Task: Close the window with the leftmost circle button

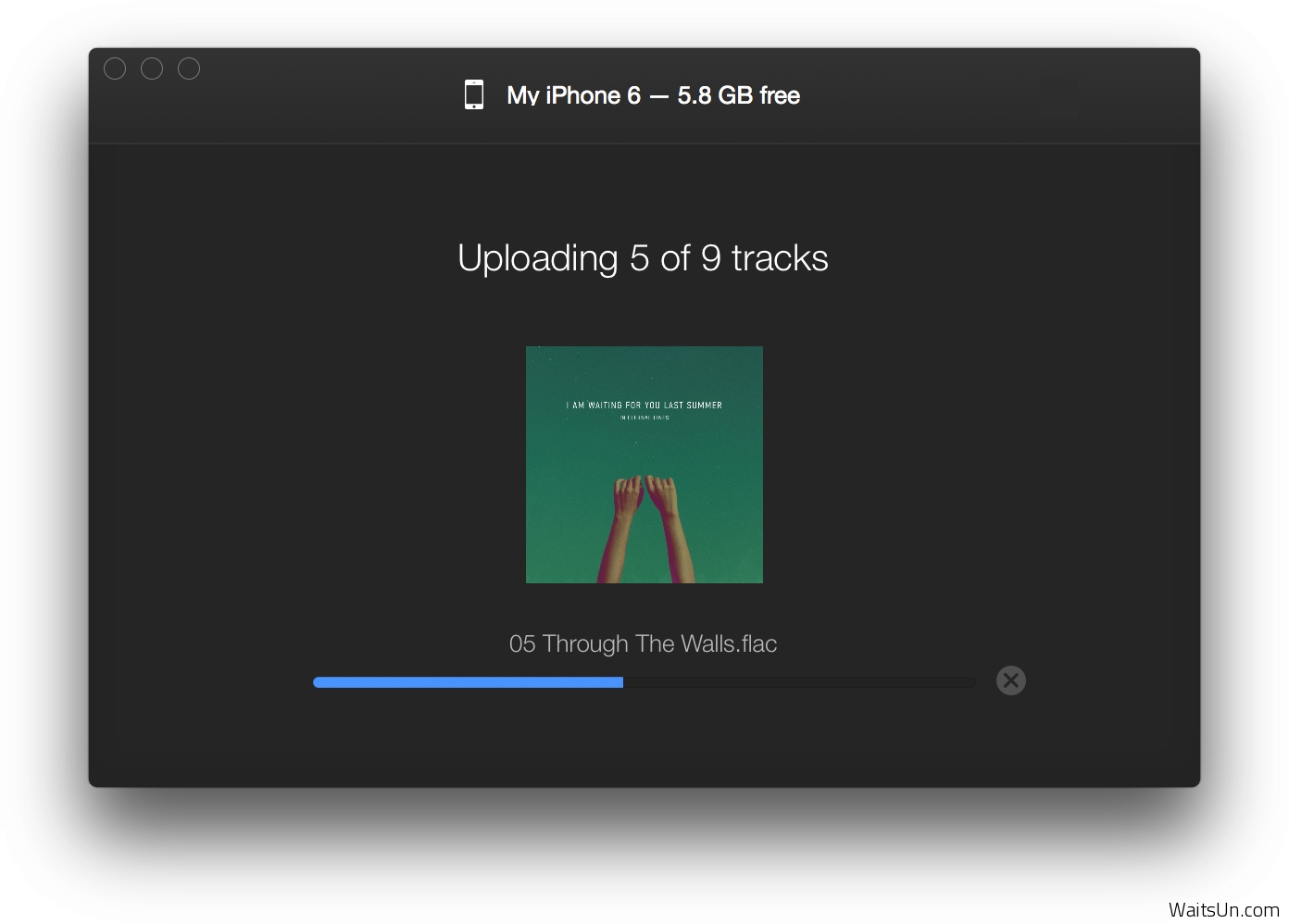Action: (x=115, y=69)
